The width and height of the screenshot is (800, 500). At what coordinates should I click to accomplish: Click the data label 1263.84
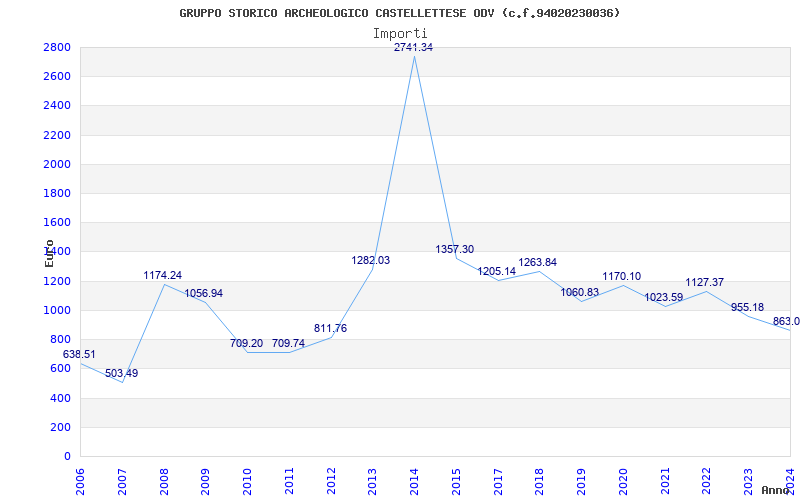538,263
